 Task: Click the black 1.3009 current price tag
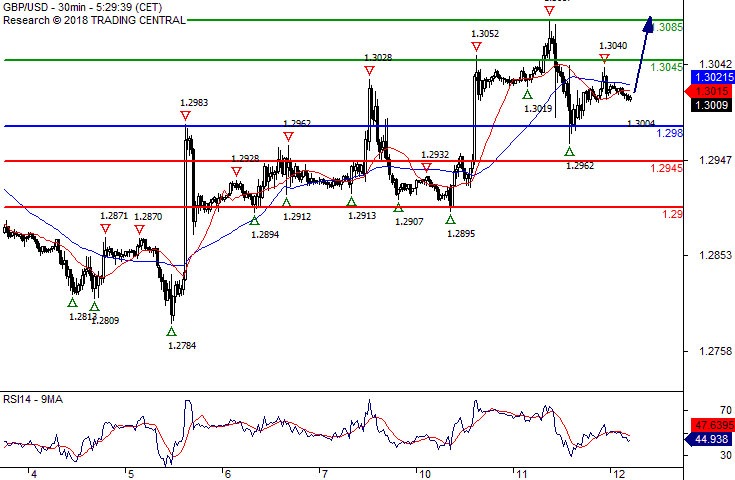pos(711,105)
